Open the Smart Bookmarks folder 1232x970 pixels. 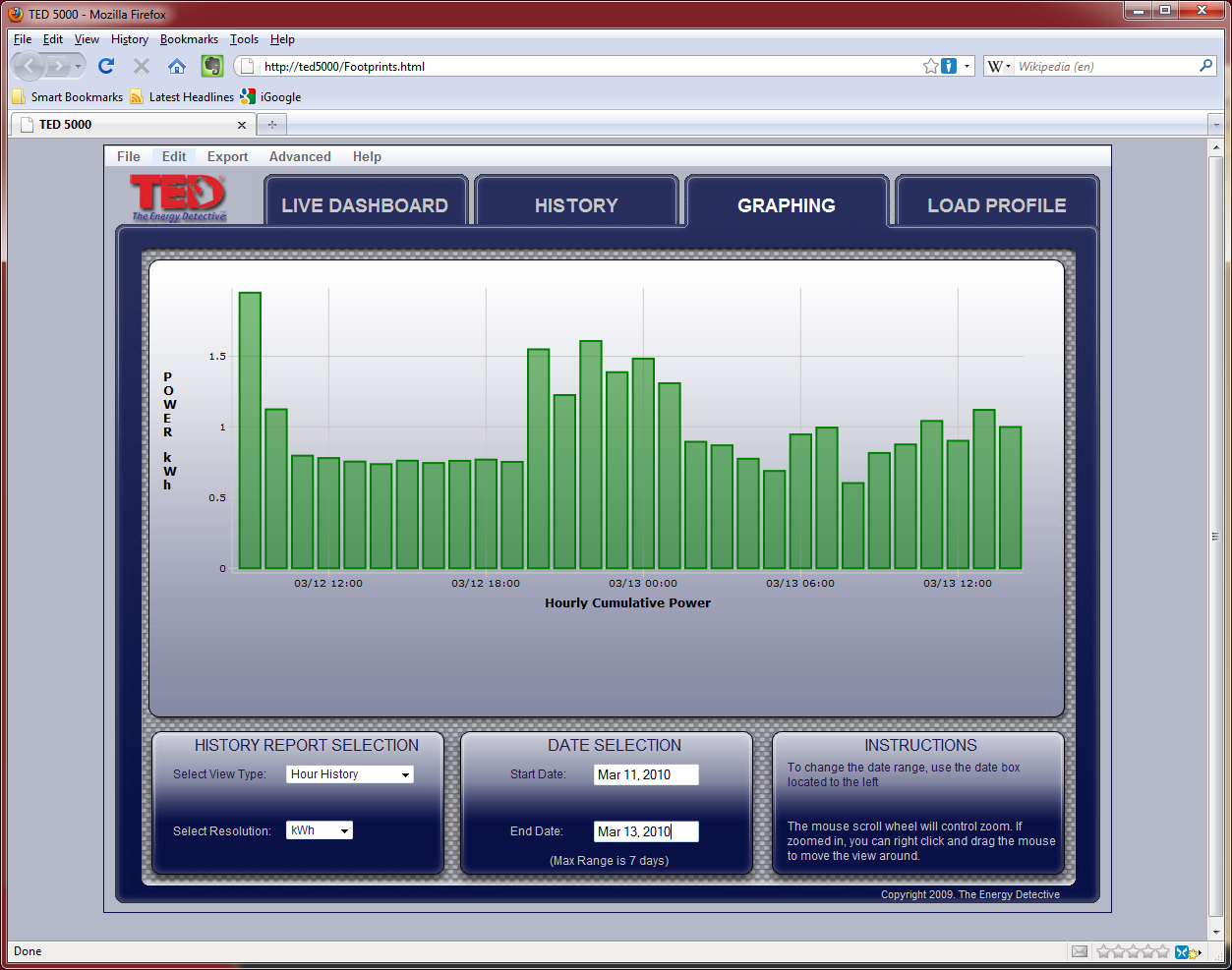click(x=68, y=96)
